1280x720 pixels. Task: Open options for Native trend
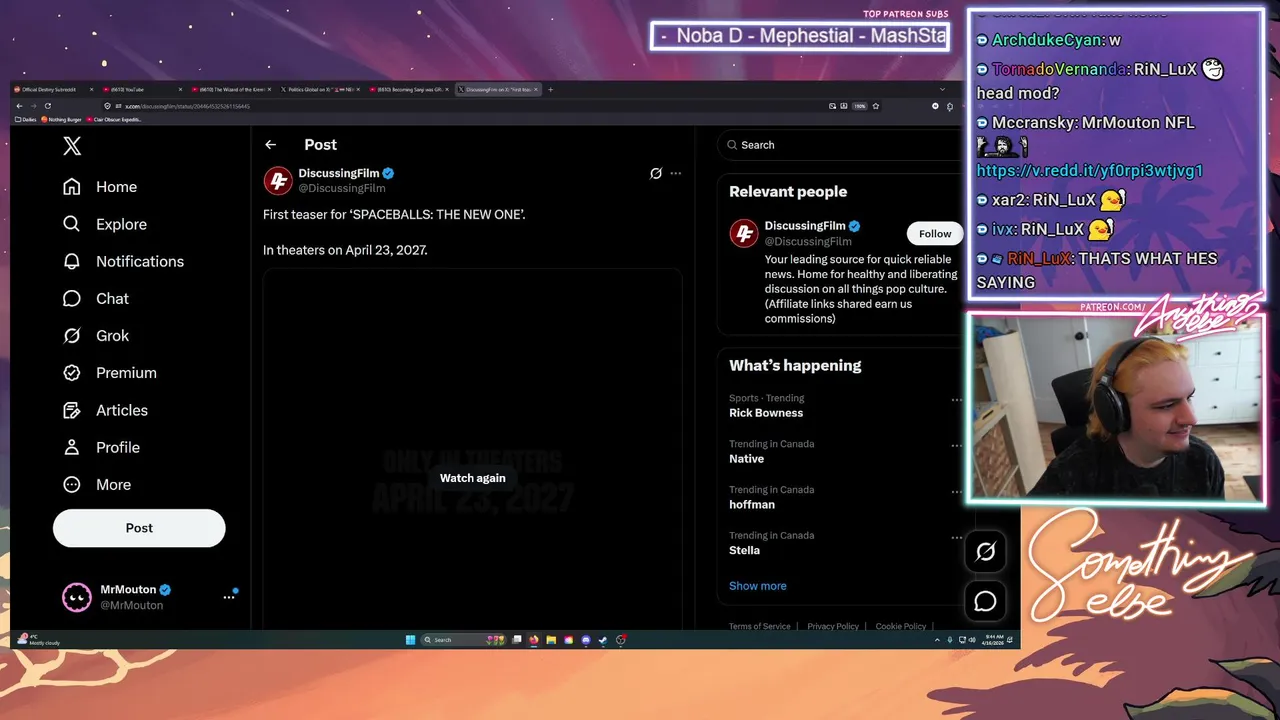click(x=956, y=446)
